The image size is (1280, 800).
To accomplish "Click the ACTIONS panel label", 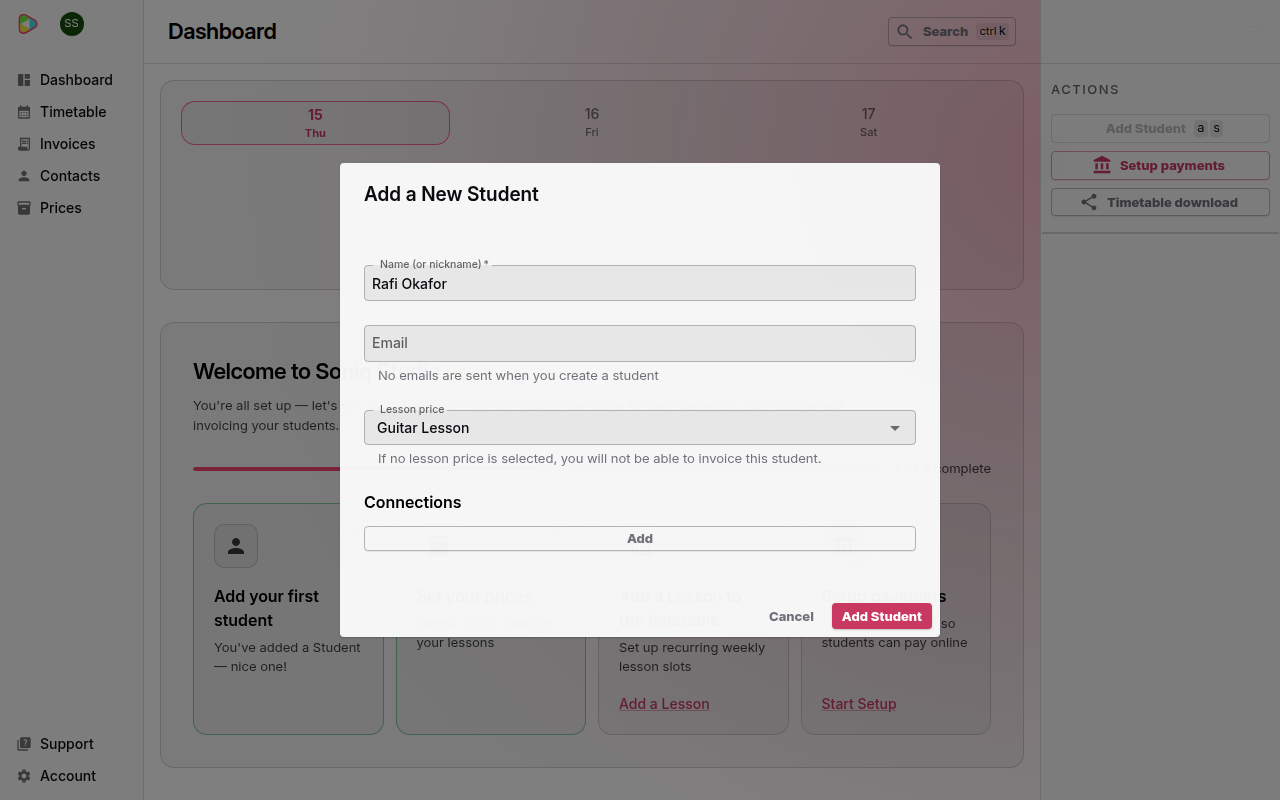I will coord(1085,89).
